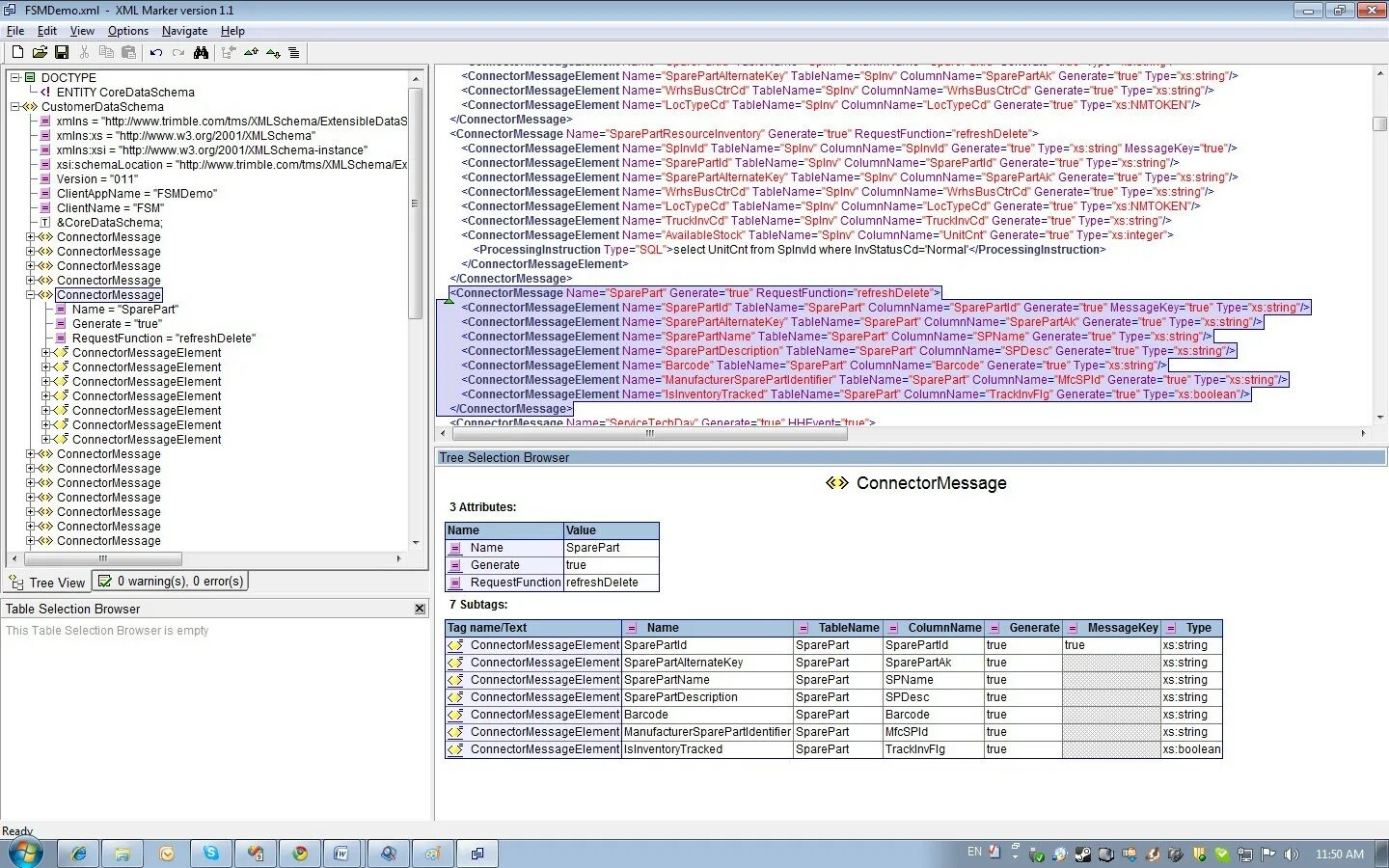Image resolution: width=1389 pixels, height=868 pixels.
Task: Click the Tag name/Text column header
Action: pos(533,628)
